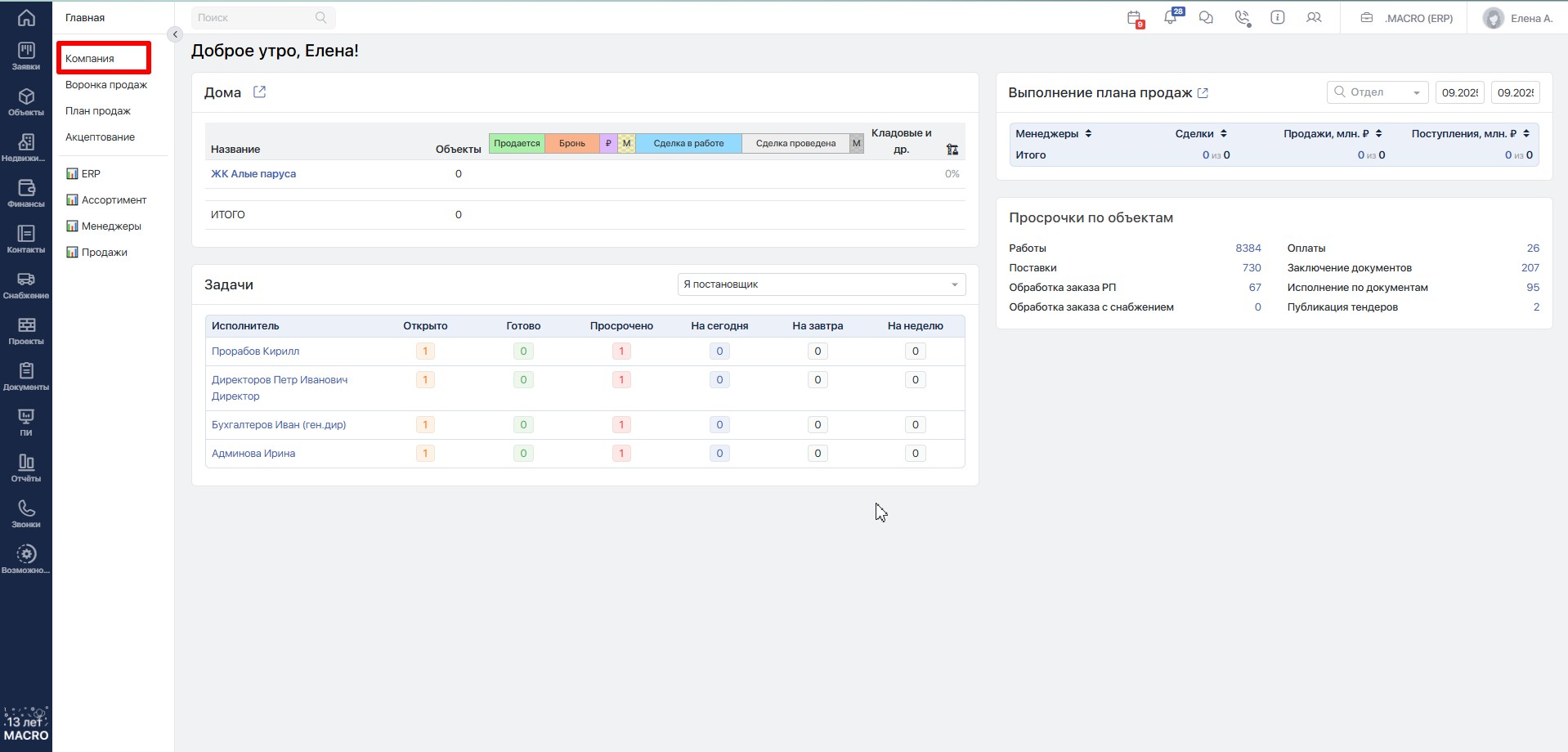Viewport: 1568px width, 752px height.
Task: Open Снабжение truck icon in sidebar
Action: (x=26, y=285)
